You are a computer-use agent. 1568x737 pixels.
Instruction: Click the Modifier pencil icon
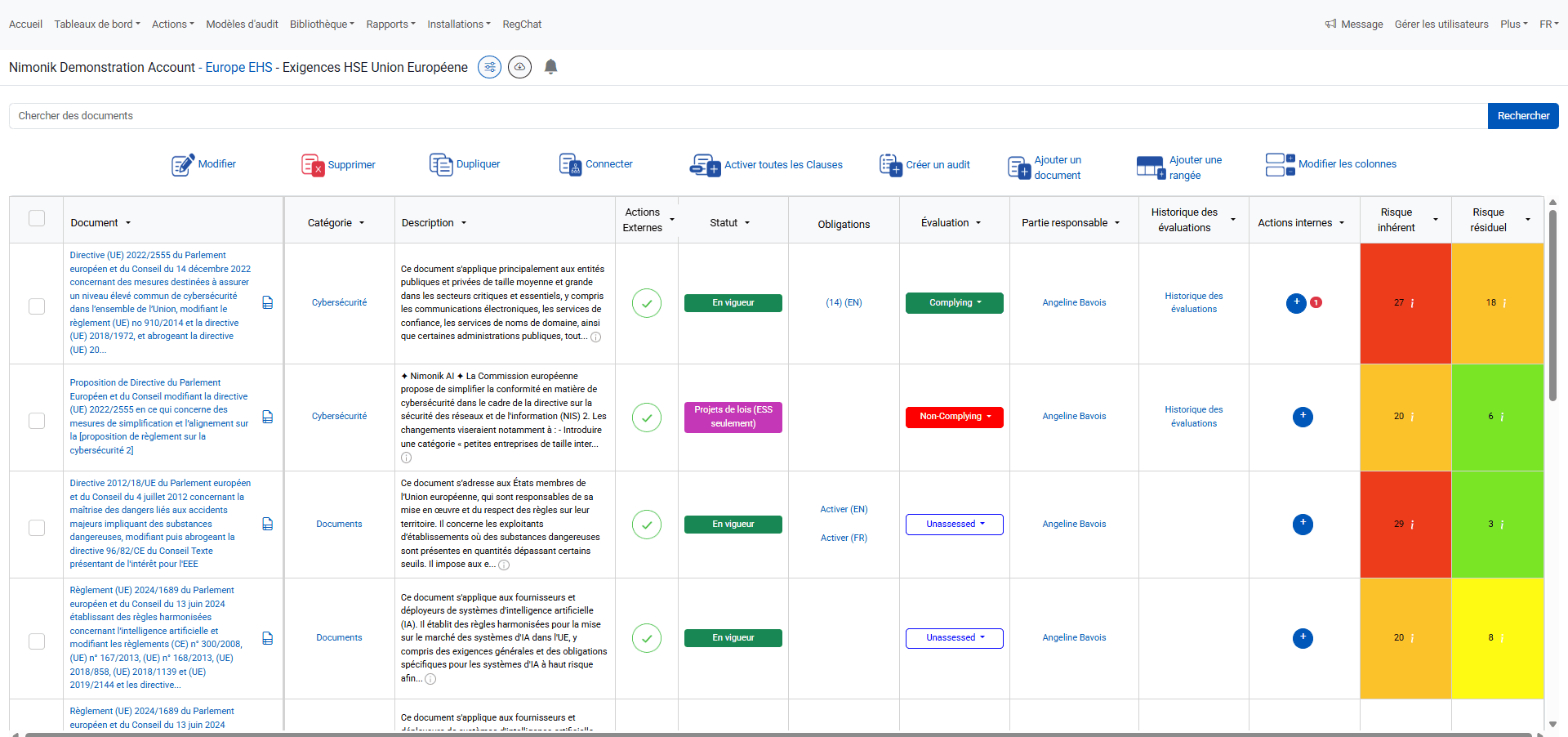click(x=183, y=165)
